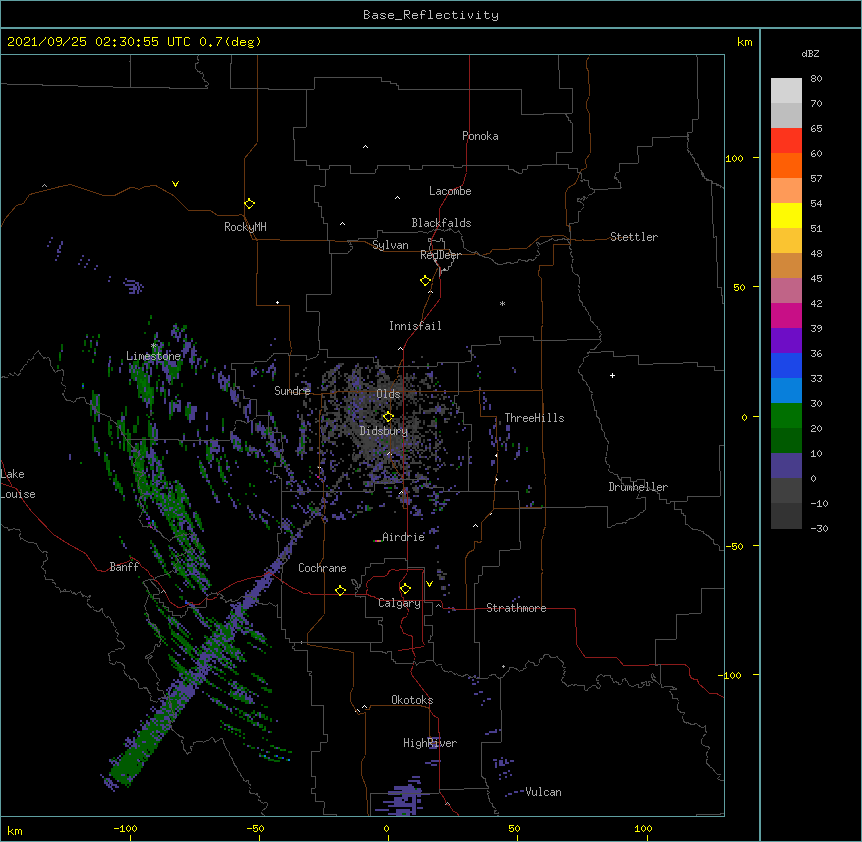This screenshot has height=842, width=862.
Task: Click the Okotoks label
Action: pos(412,700)
